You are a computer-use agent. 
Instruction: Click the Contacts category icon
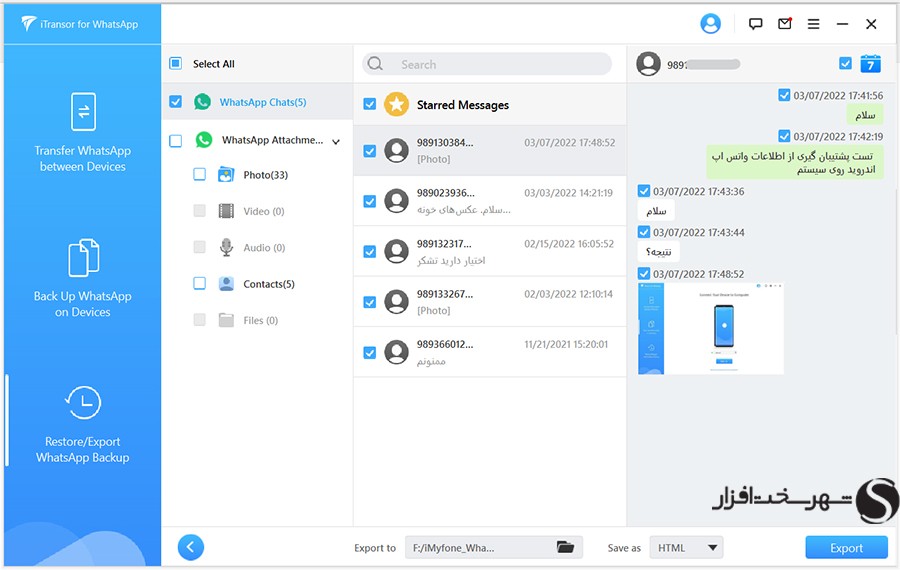point(226,284)
